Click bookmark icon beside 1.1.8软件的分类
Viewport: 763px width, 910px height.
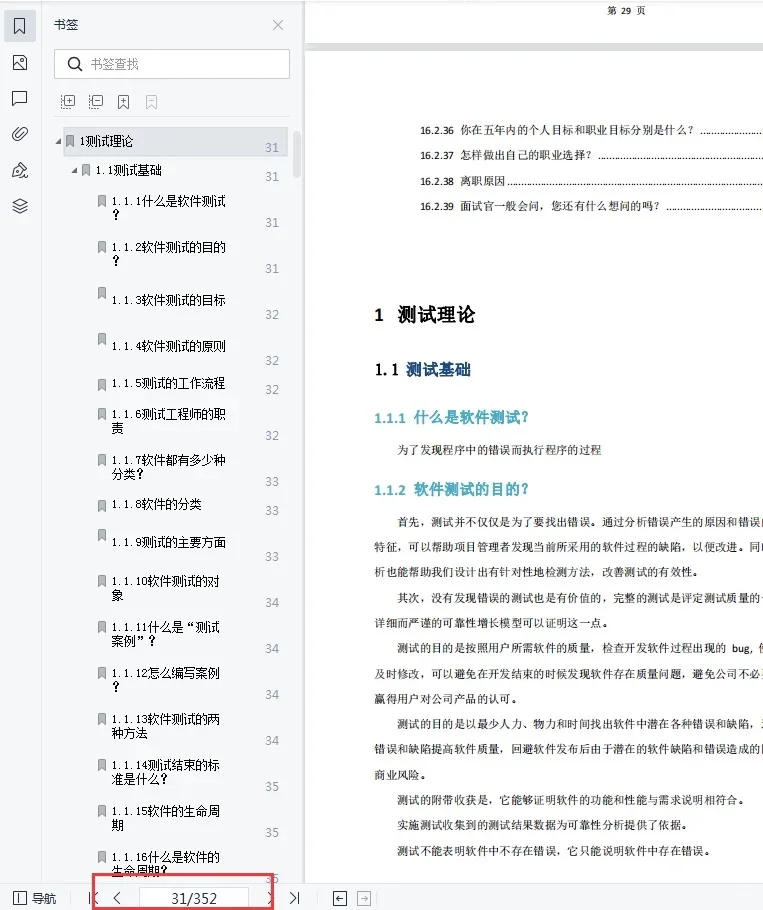click(x=102, y=505)
